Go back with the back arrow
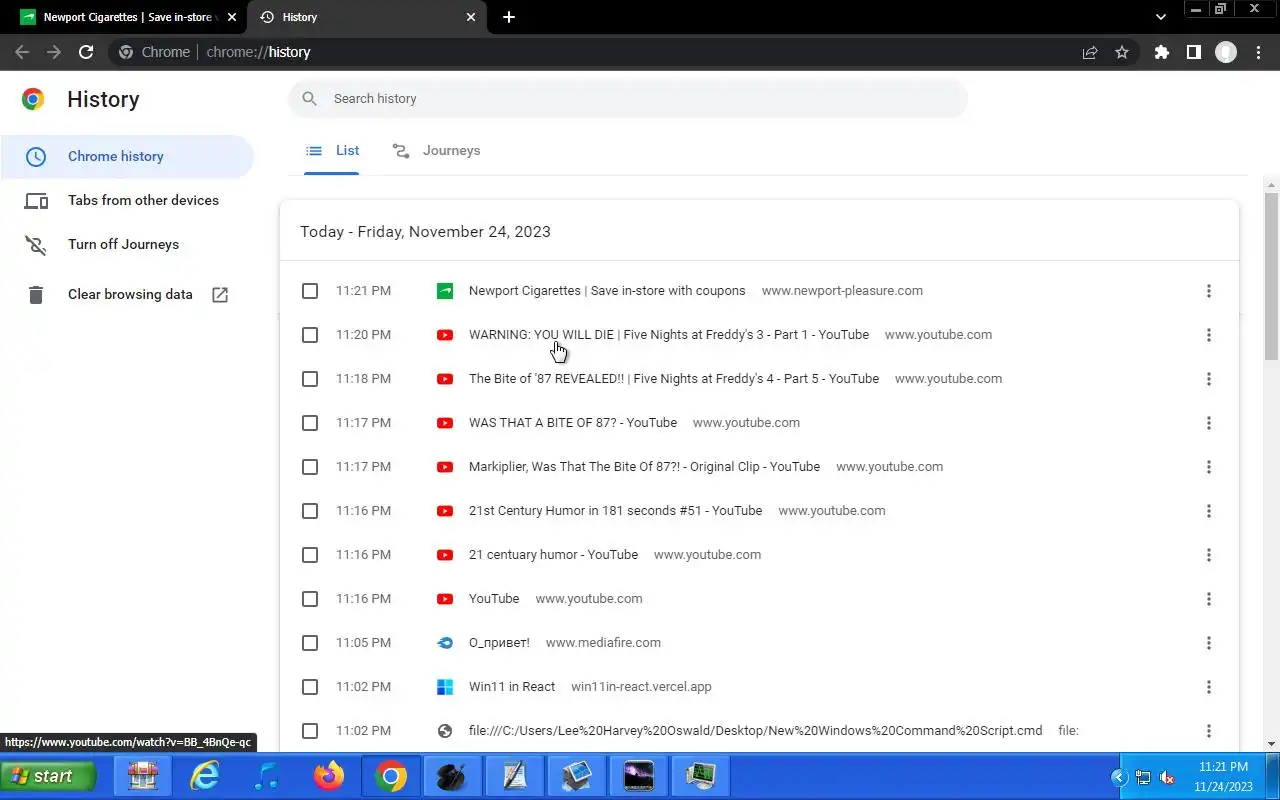The width and height of the screenshot is (1280, 800). (x=22, y=52)
